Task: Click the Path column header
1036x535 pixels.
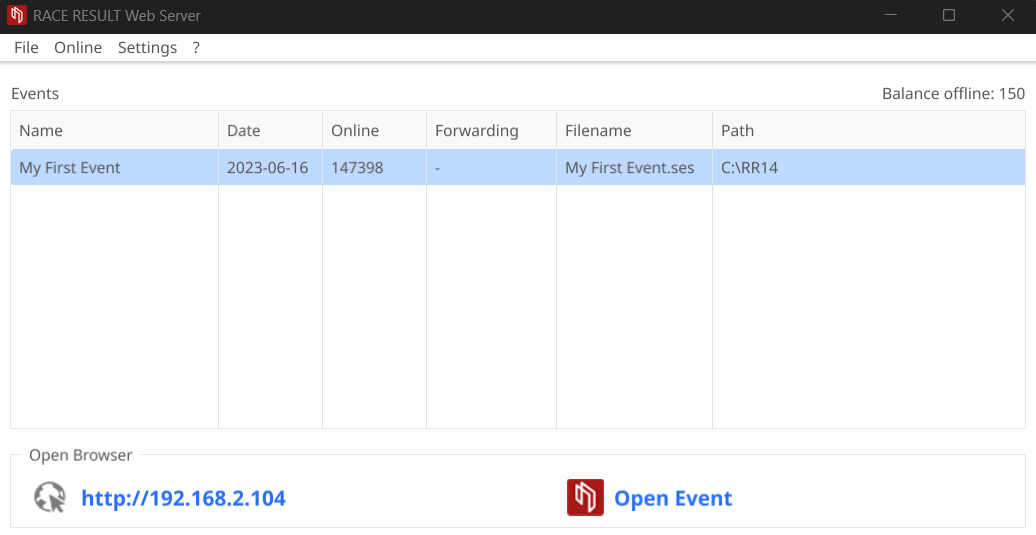Action: (x=737, y=131)
